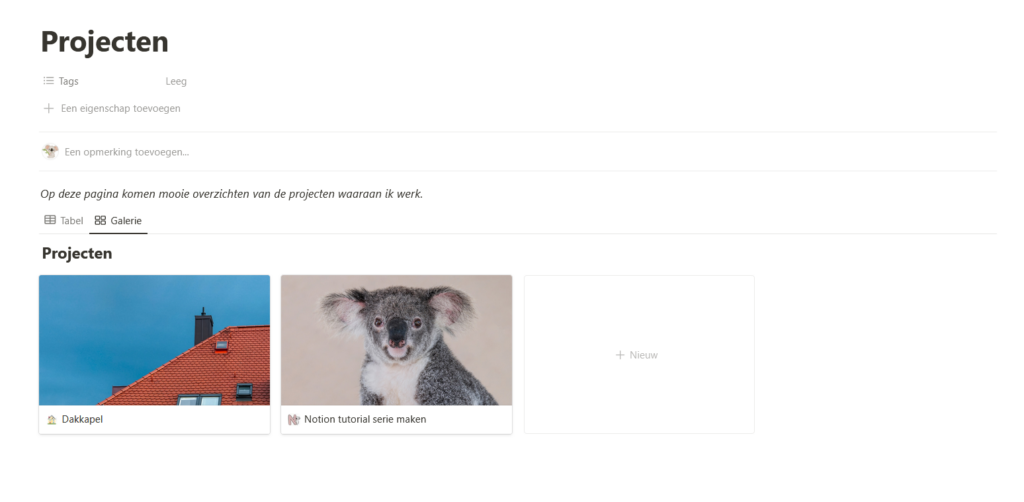Click the italic page description text

(232, 194)
